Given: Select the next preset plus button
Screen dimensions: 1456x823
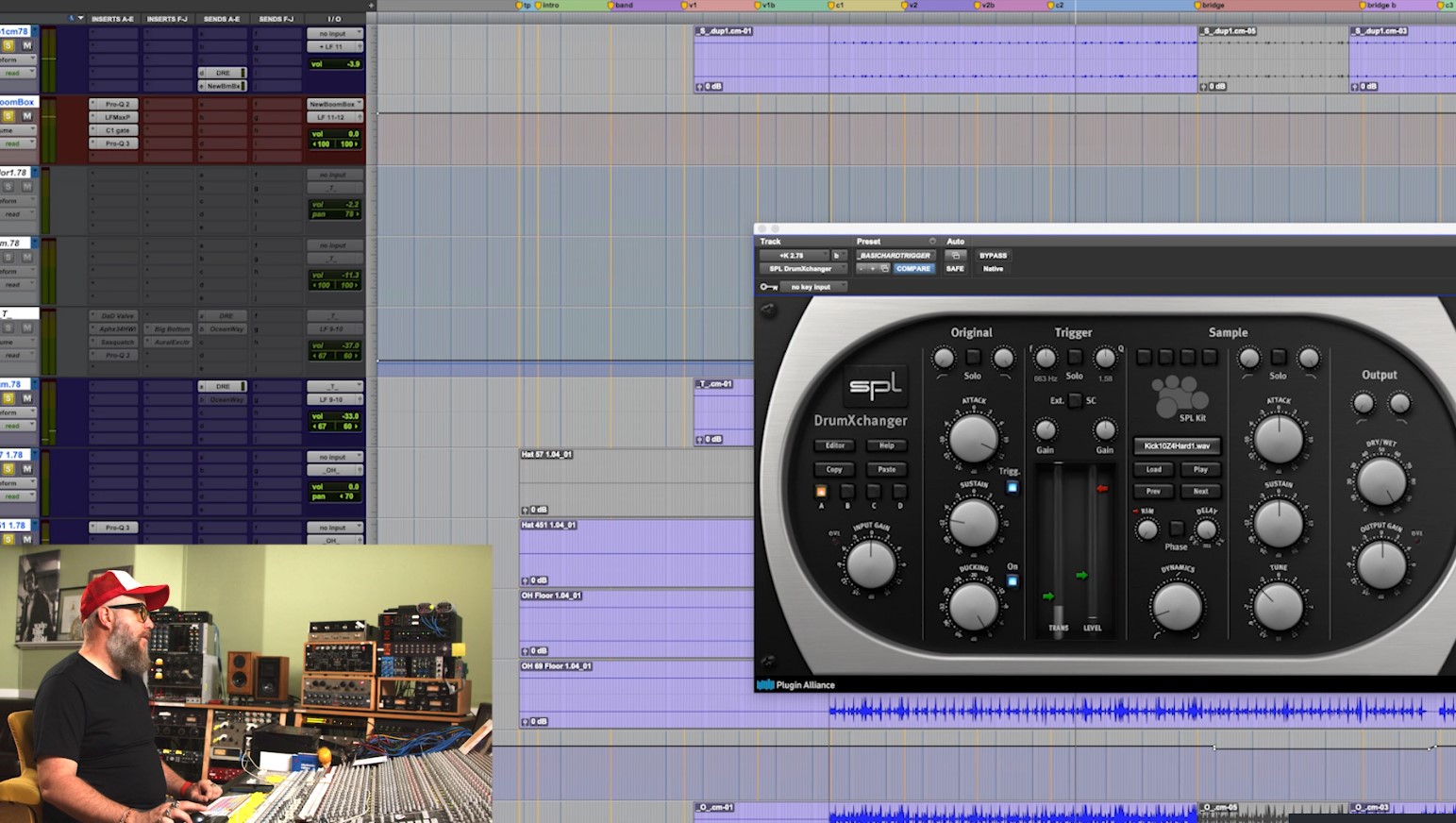Looking at the screenshot, I should 872,269.
